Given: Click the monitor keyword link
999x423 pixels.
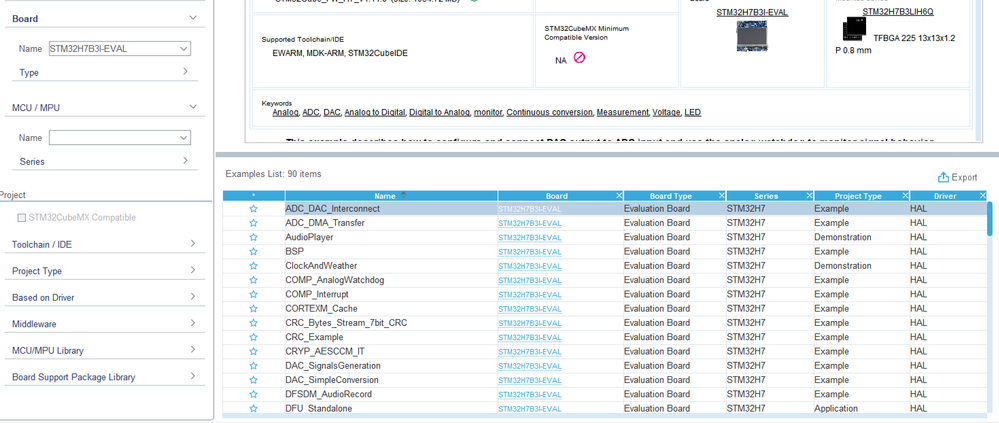Looking at the screenshot, I should pyautogui.click(x=489, y=113).
